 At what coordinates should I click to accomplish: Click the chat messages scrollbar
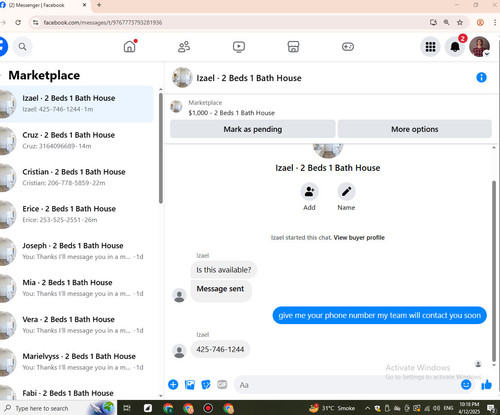coord(494,271)
